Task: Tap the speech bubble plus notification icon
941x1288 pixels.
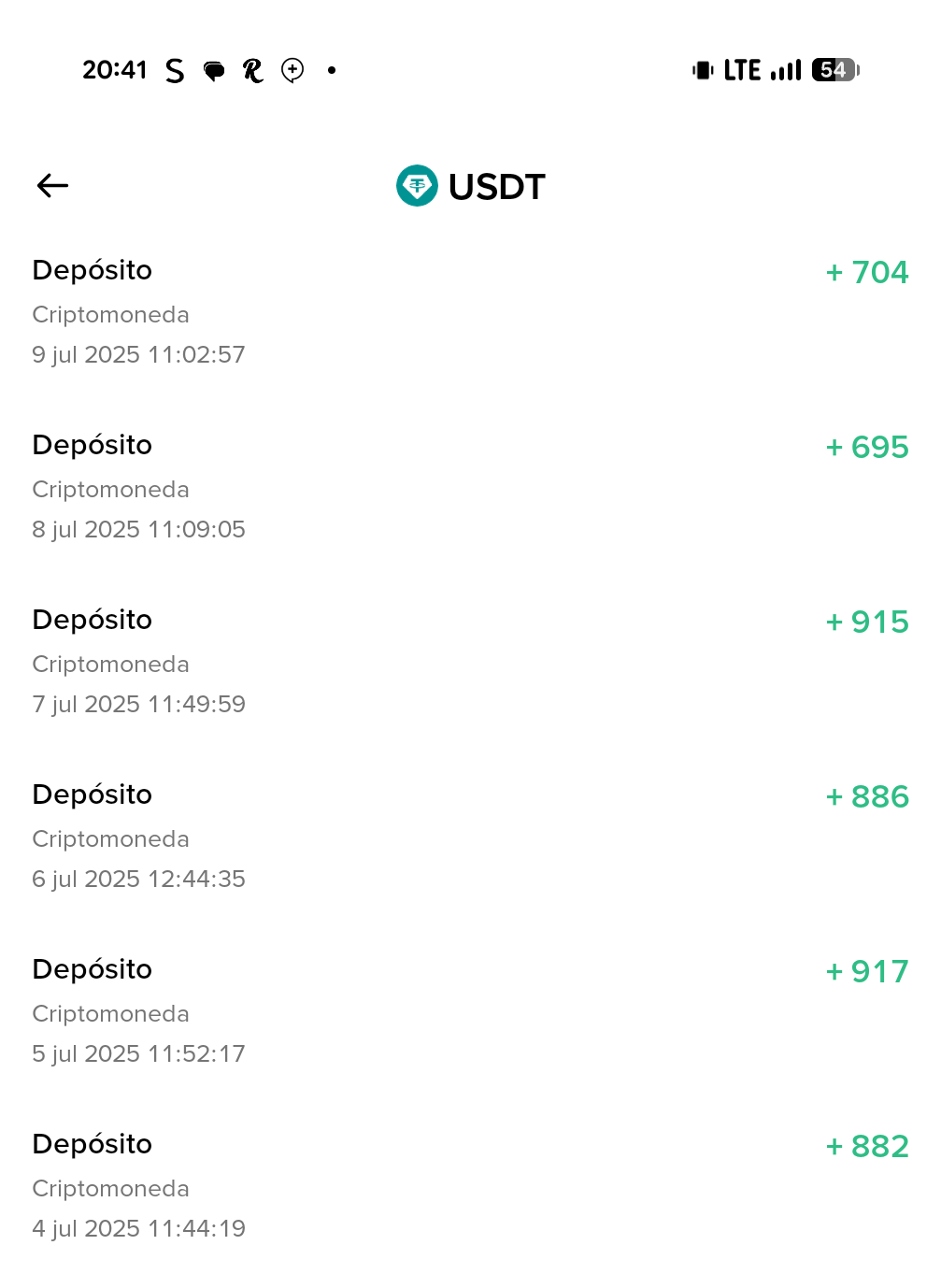Action: tap(292, 71)
